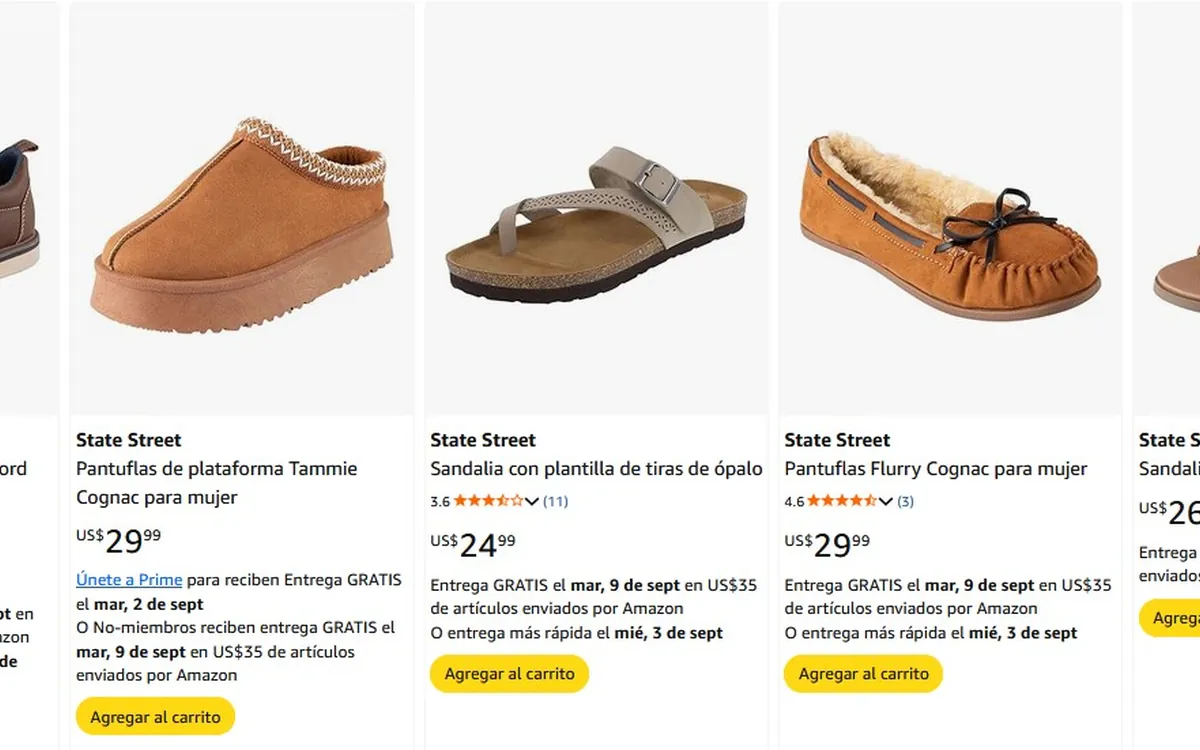
Task: Click the sandal's 3.6 star rating icons
Action: 488,501
